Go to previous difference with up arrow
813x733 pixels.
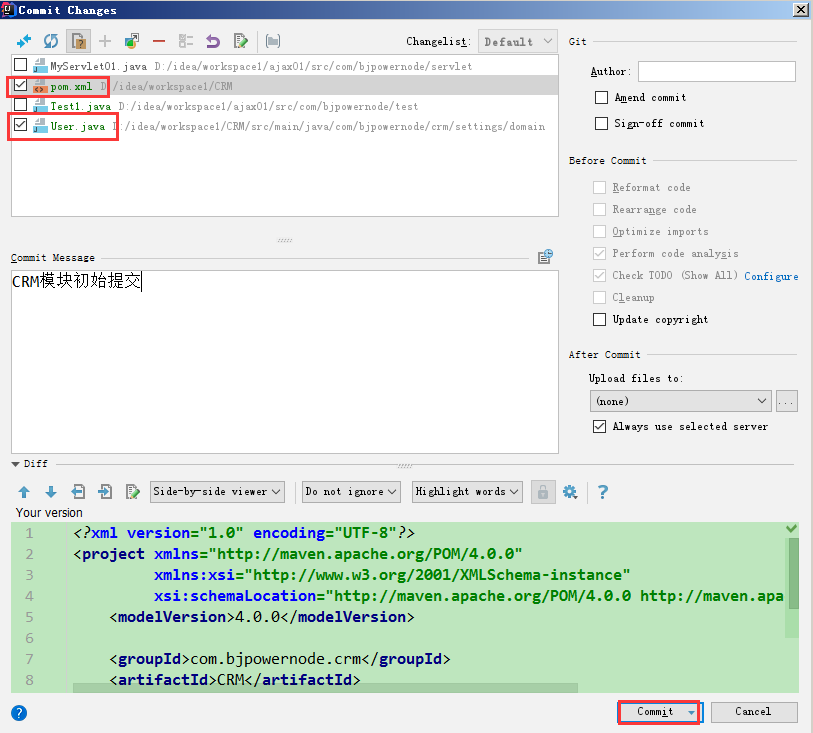click(24, 491)
